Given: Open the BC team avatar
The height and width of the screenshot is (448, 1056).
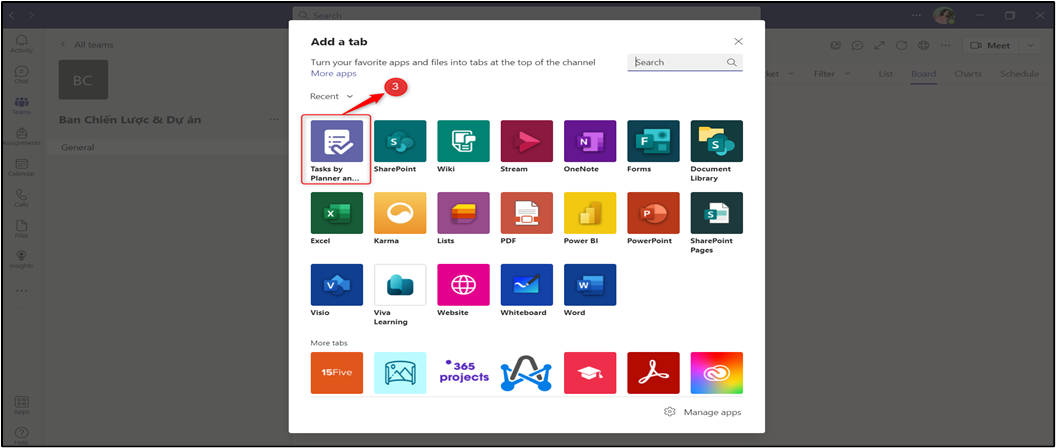Looking at the screenshot, I should (84, 80).
